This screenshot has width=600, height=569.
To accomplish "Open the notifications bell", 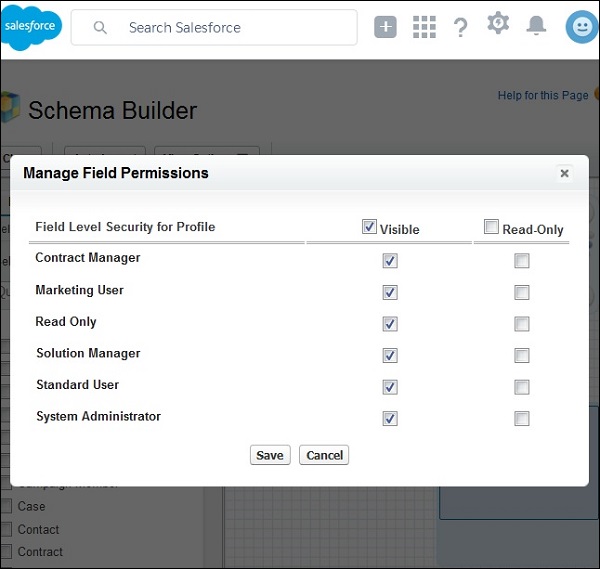I will click(537, 26).
